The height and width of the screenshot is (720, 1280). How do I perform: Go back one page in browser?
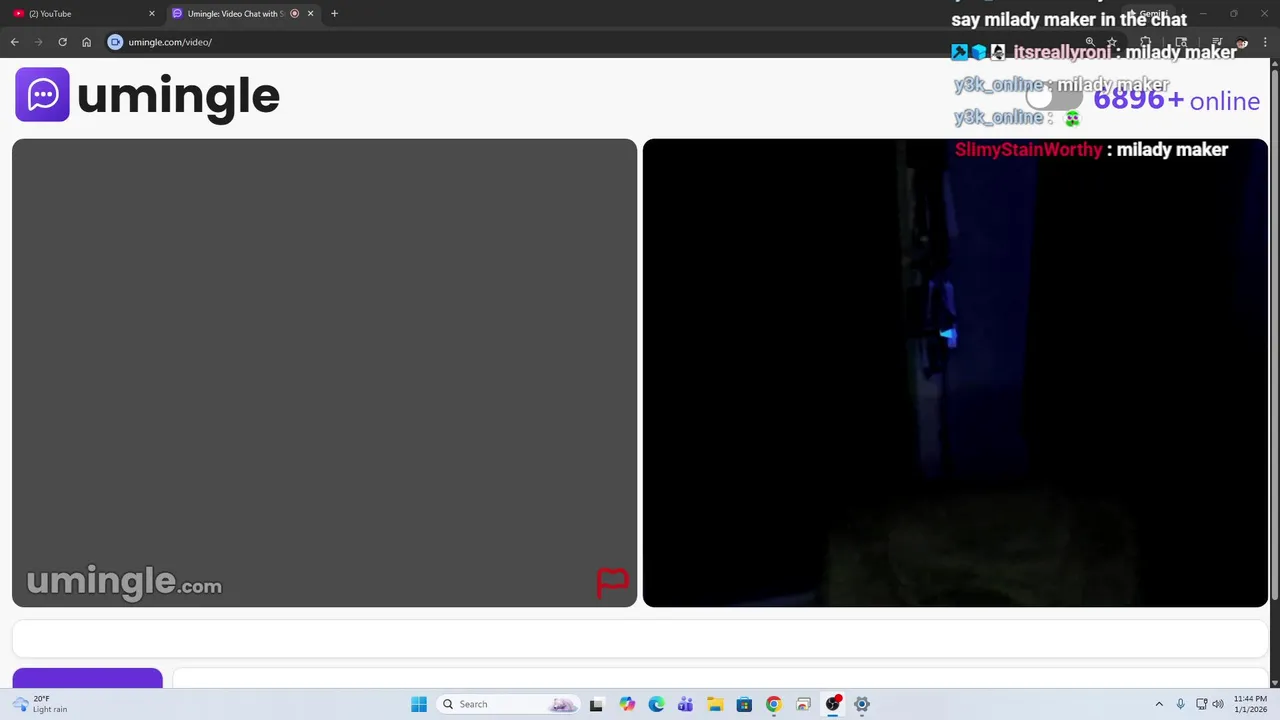(15, 42)
